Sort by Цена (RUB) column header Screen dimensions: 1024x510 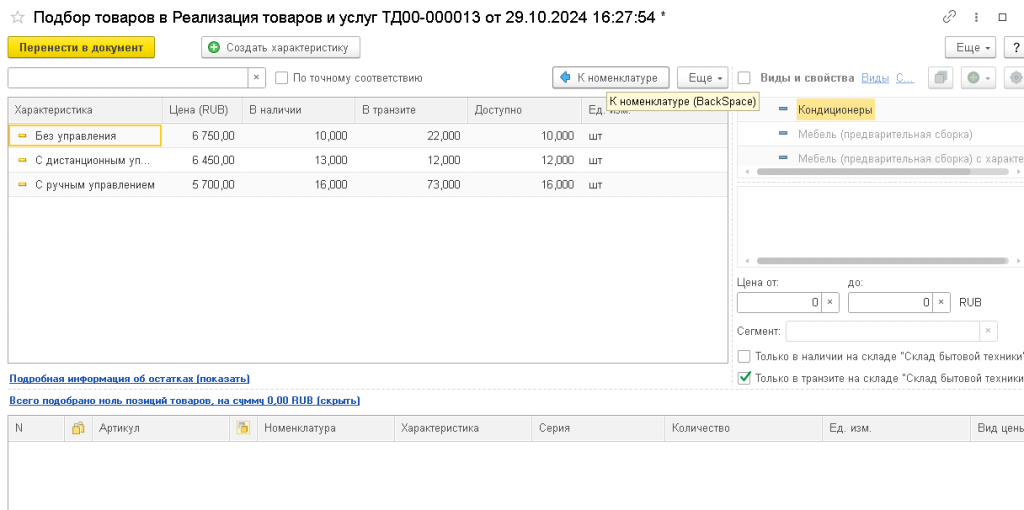[202, 110]
